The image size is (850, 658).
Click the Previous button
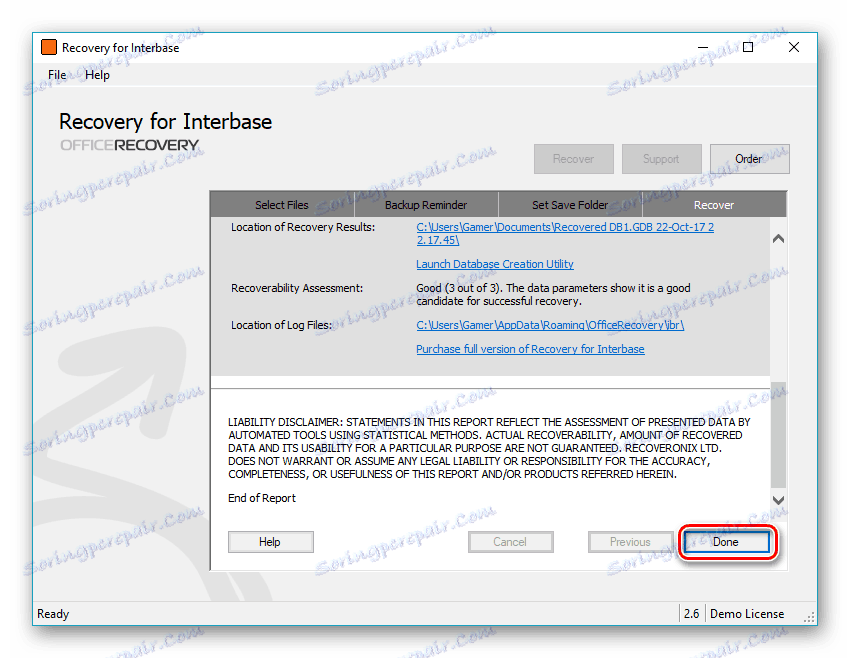[x=630, y=542]
